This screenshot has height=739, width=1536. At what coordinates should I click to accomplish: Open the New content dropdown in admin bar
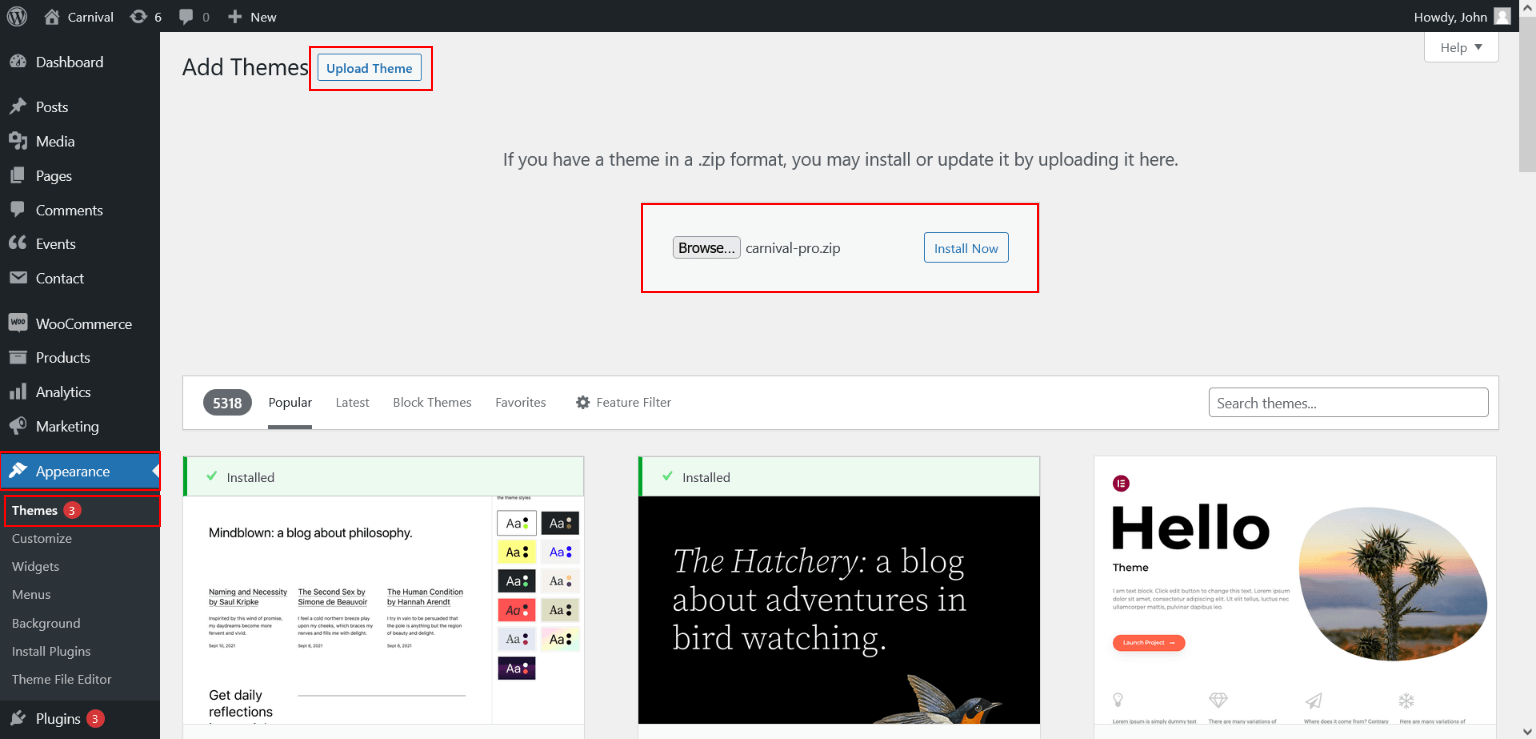(252, 17)
